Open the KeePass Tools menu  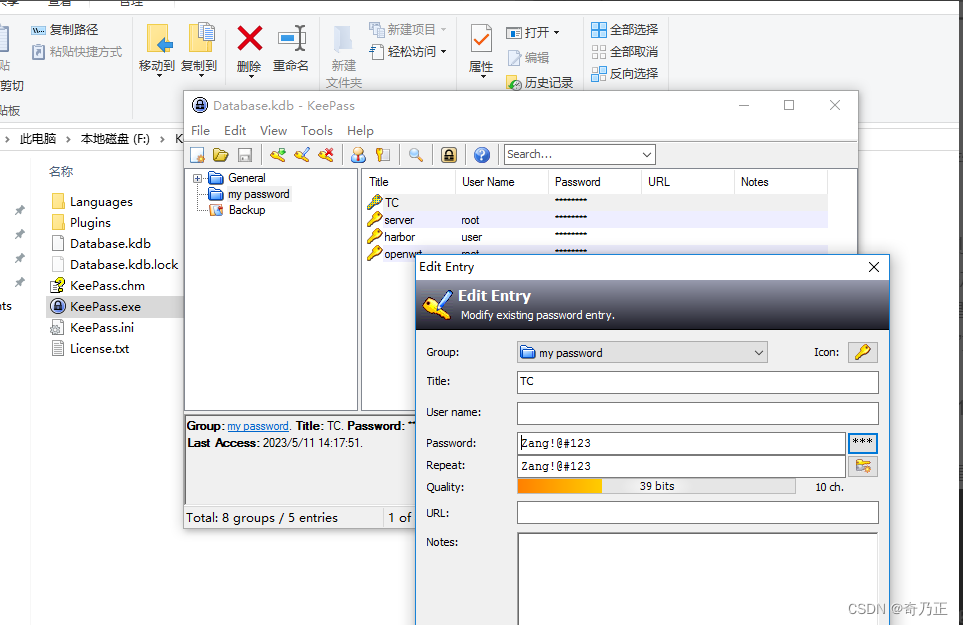(317, 131)
